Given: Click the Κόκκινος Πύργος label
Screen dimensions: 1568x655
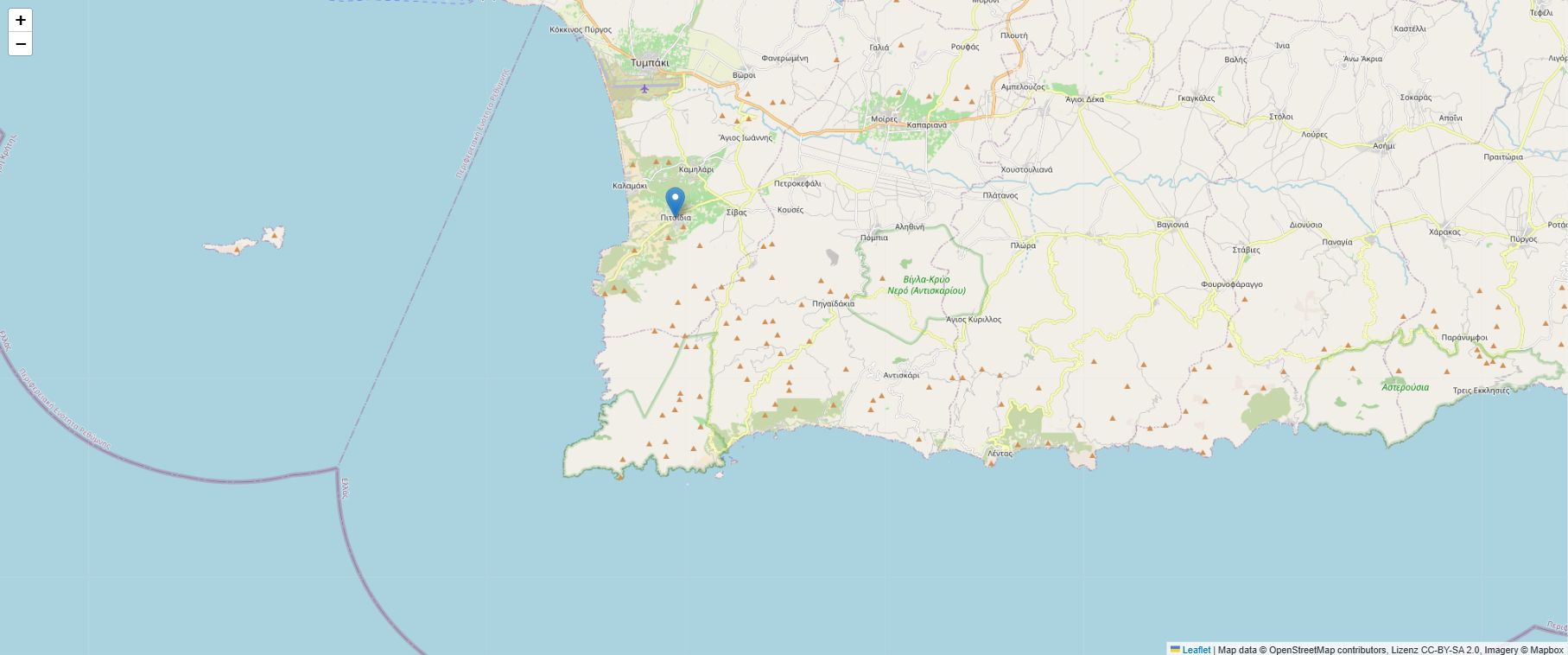Looking at the screenshot, I should (581, 29).
